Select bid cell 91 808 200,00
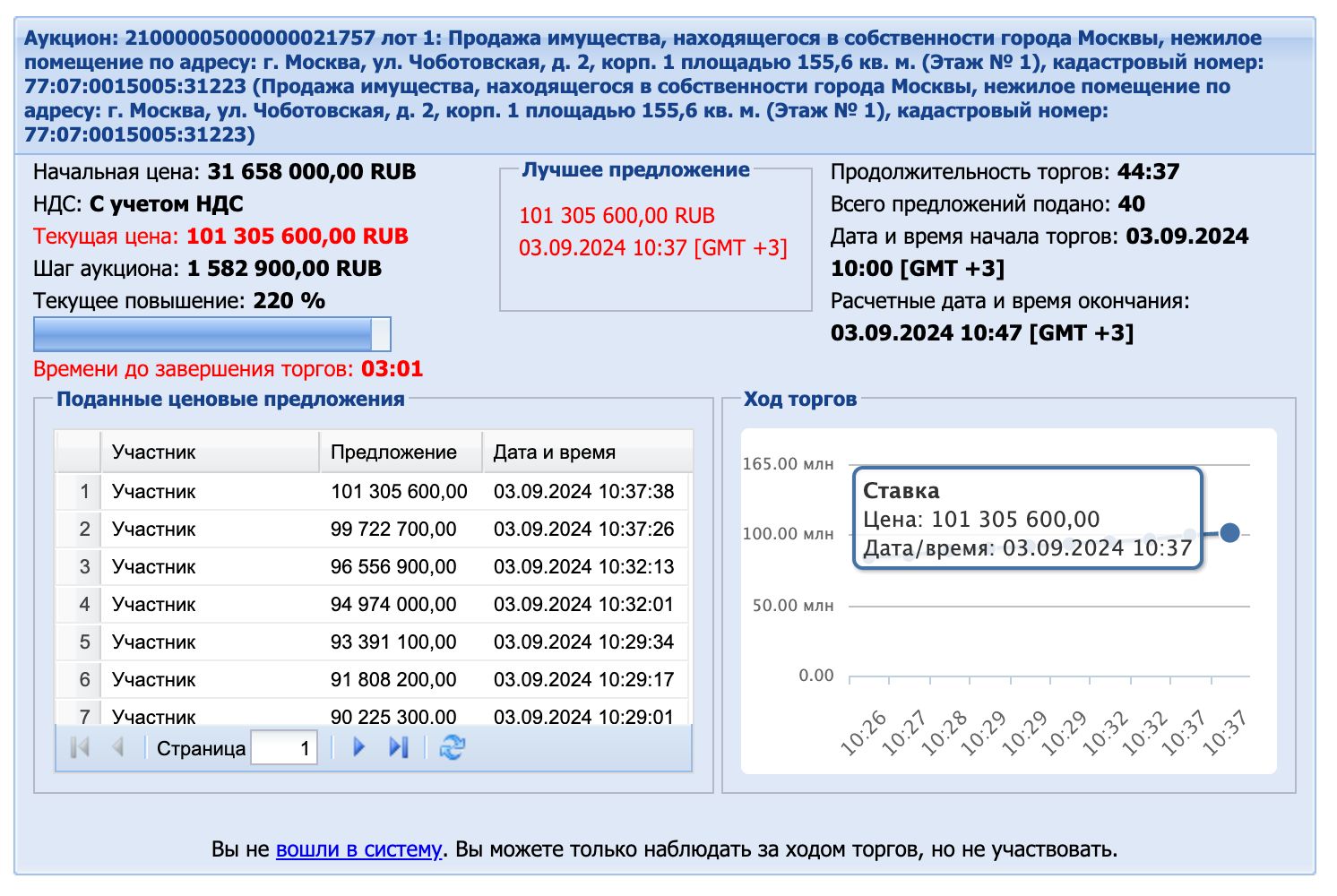Viewport: 1337px width, 896px height. (393, 679)
